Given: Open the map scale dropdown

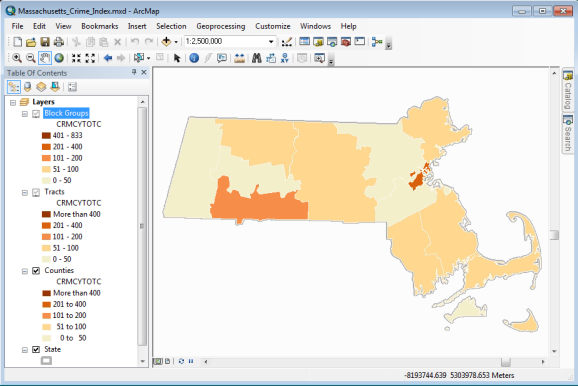Looking at the screenshot, I should [271, 42].
